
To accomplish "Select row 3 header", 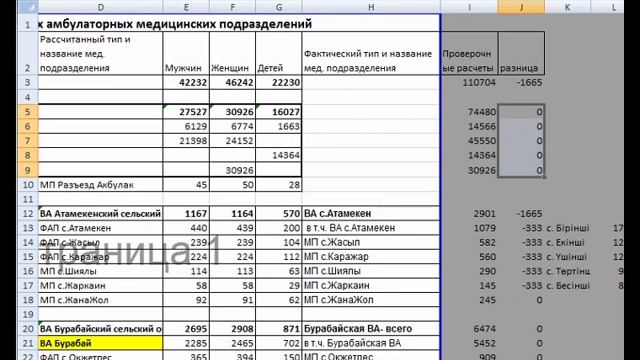I will point(28,82).
